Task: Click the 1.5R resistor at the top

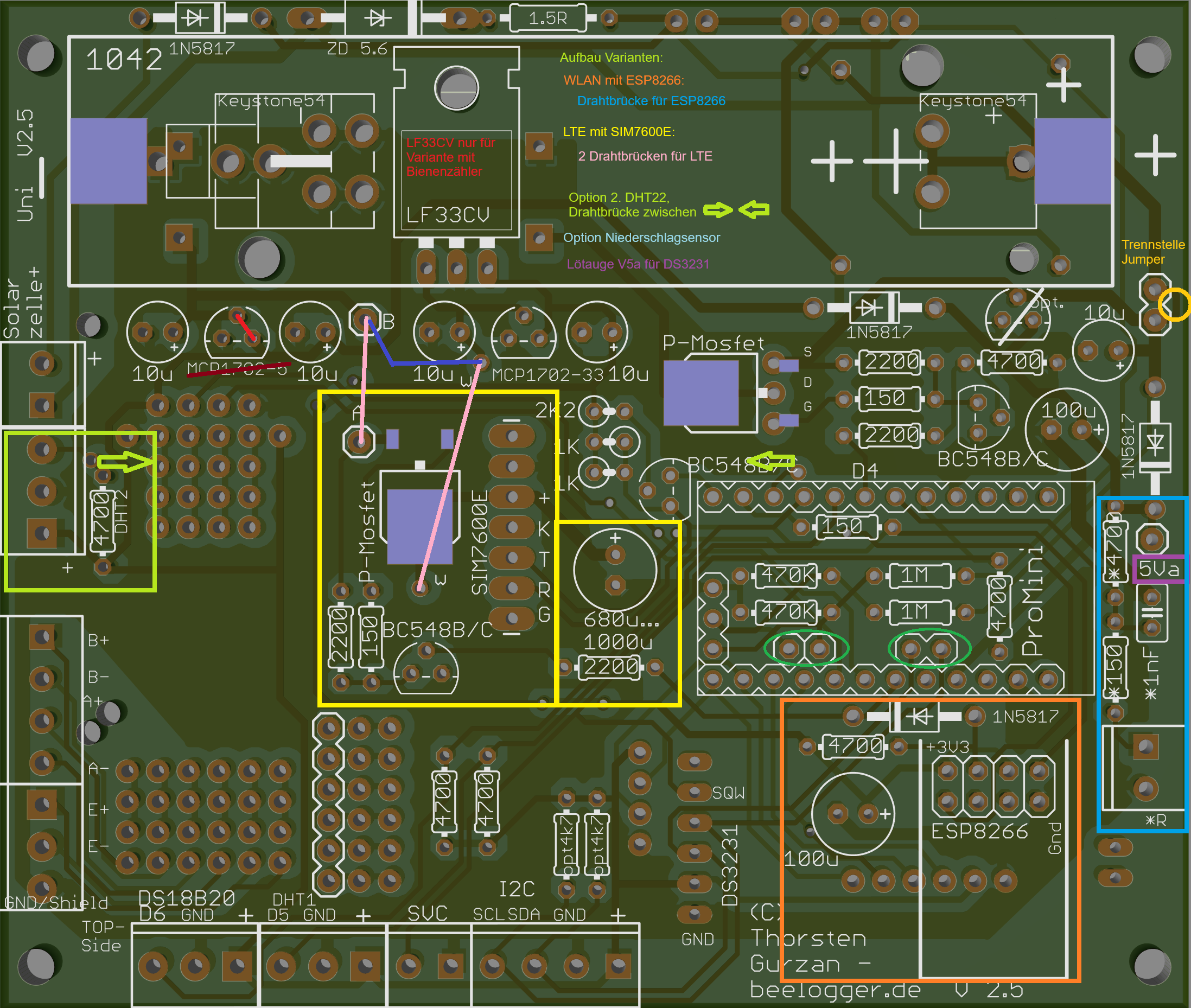Action: (548, 18)
